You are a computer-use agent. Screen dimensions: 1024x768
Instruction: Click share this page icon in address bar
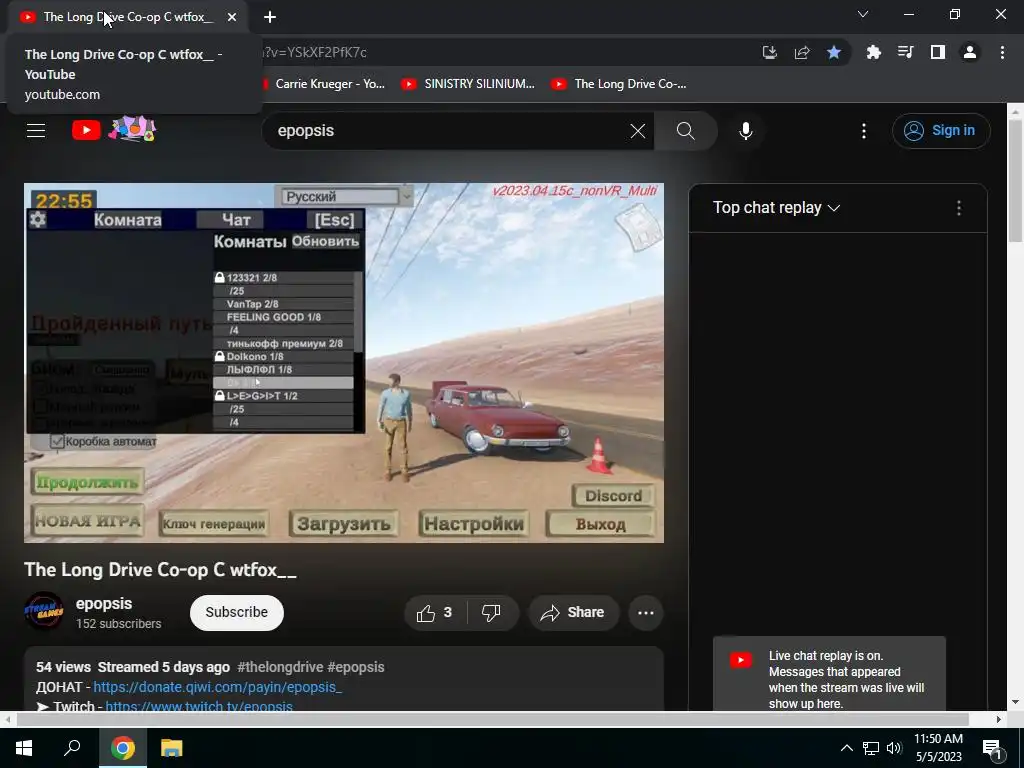coord(802,52)
